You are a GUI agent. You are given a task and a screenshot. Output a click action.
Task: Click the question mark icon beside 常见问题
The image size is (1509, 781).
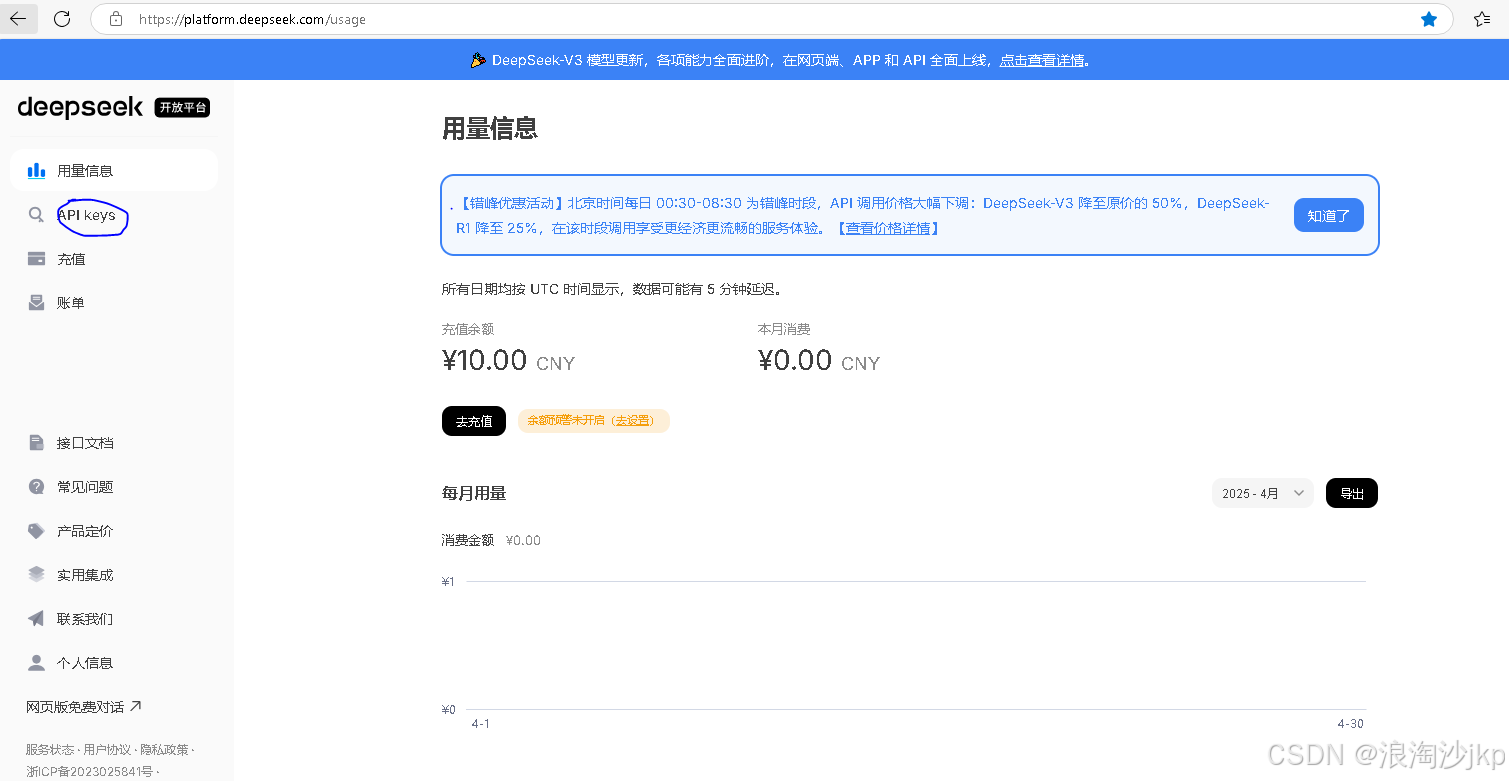[x=36, y=487]
